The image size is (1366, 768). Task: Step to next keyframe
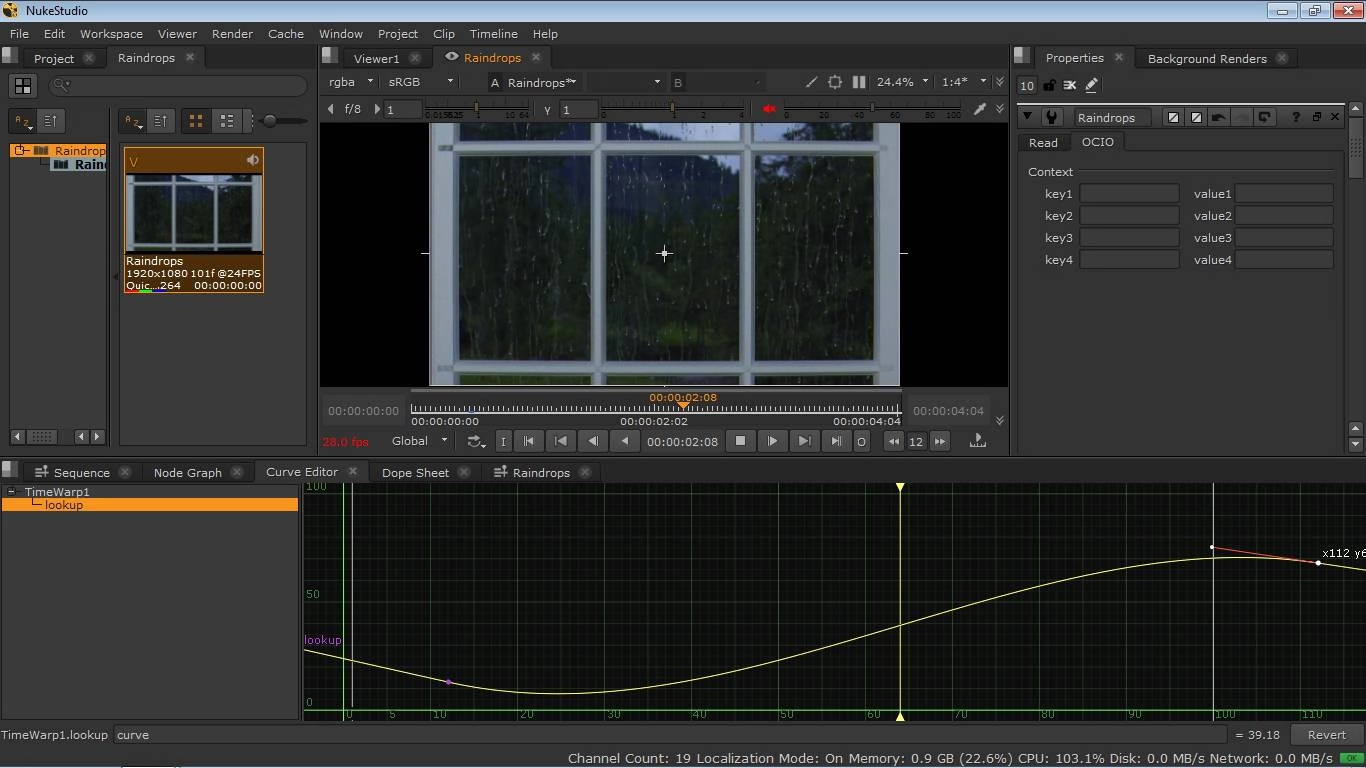(804, 441)
